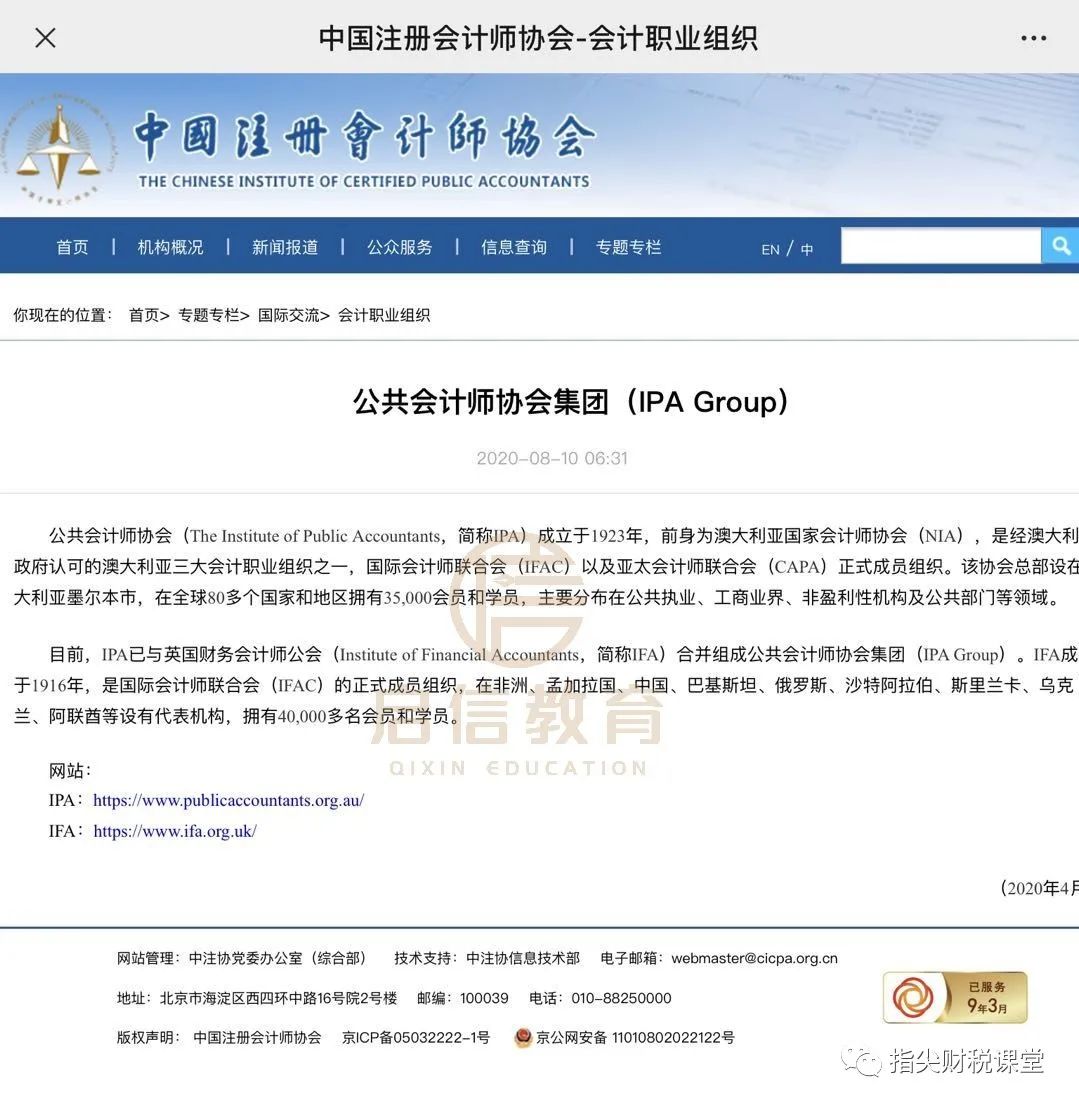Open the 公众服务 navigation item
Viewport: 1079px width, 1108px height.
pos(399,247)
